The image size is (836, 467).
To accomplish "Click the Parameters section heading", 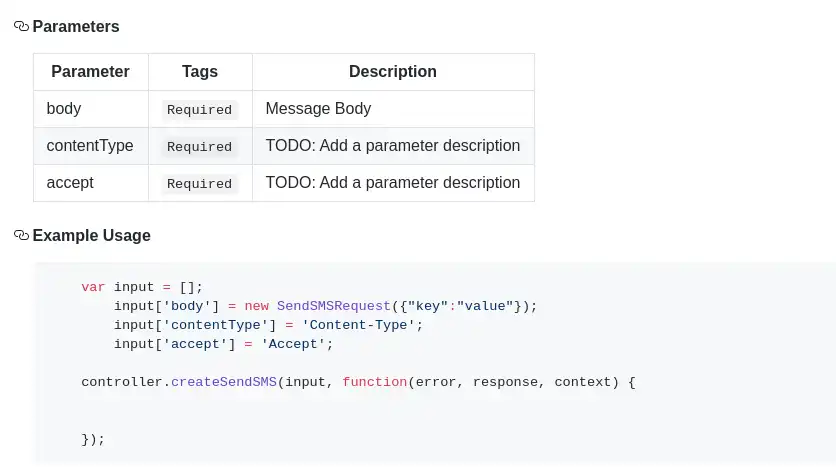I will [x=76, y=27].
